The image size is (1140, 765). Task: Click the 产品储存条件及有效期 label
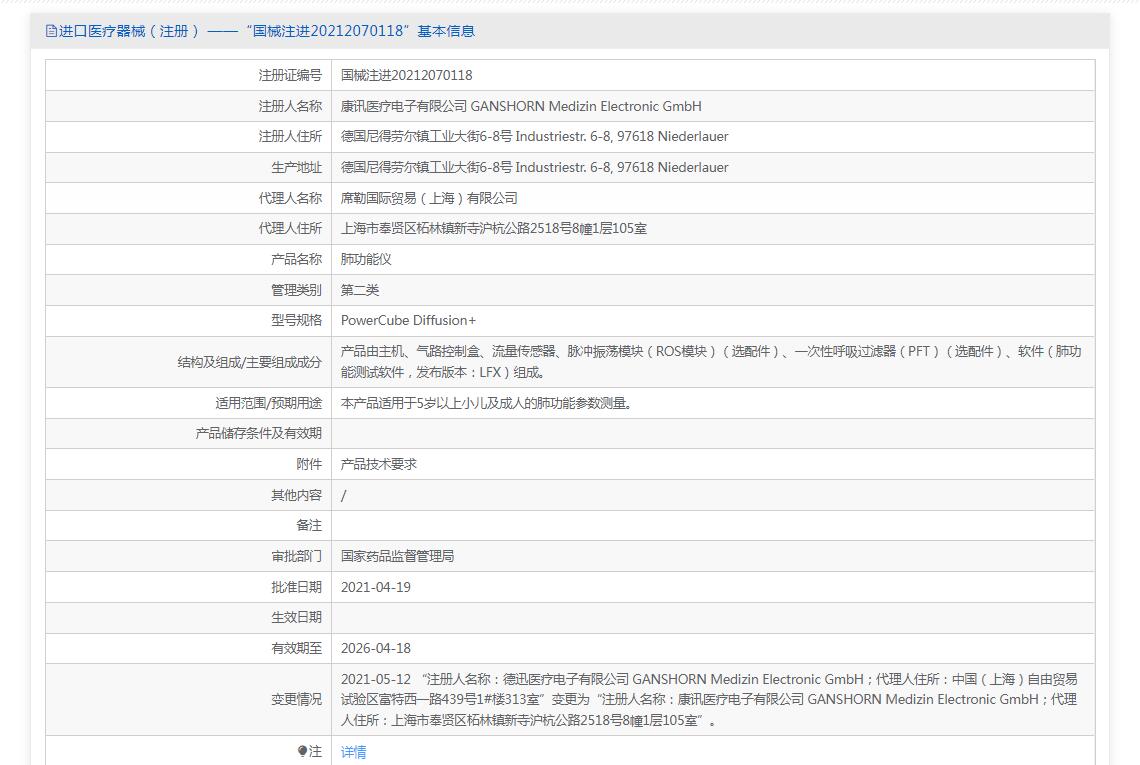(x=259, y=433)
